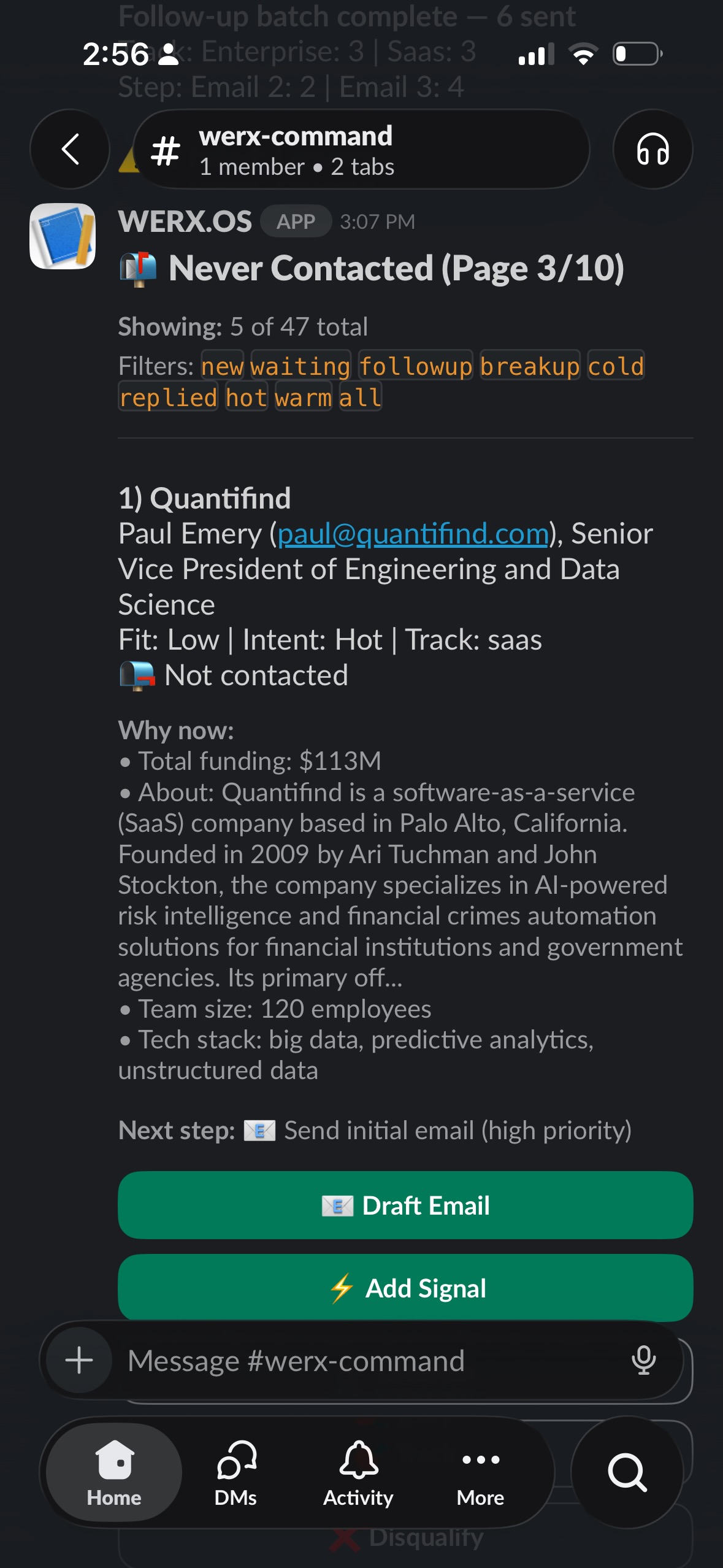Go to the Home tab
The image size is (723, 1568).
(x=114, y=1473)
